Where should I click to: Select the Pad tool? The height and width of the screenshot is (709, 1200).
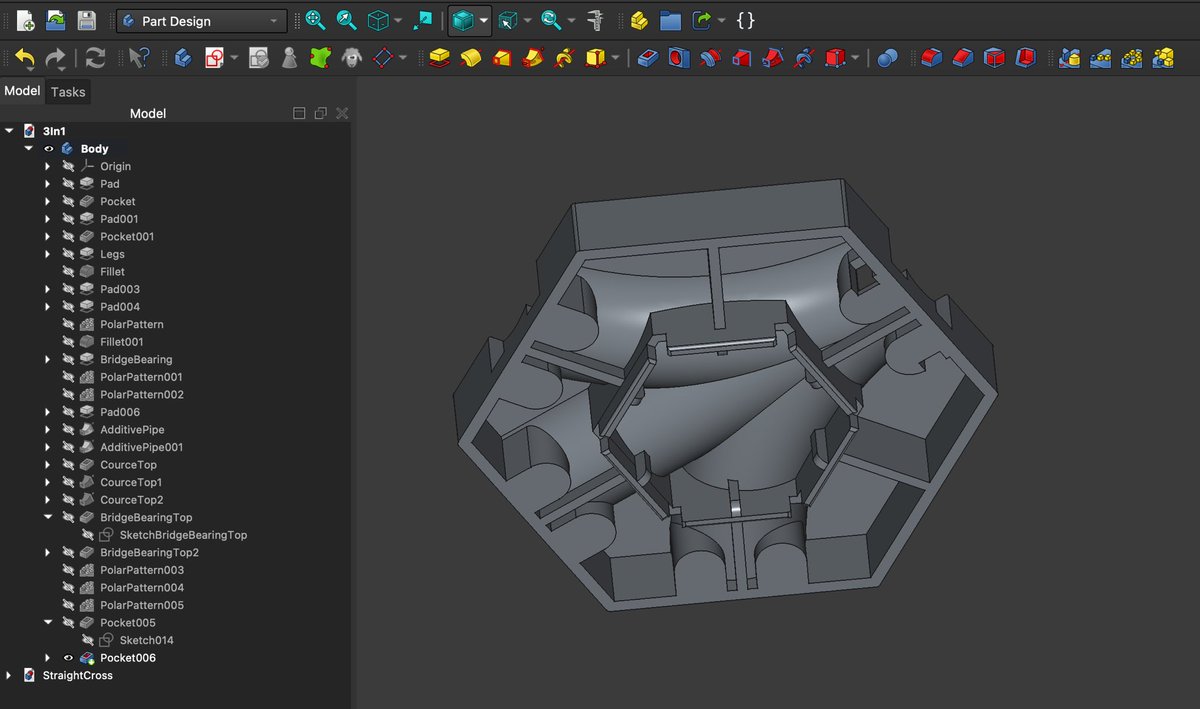click(438, 59)
